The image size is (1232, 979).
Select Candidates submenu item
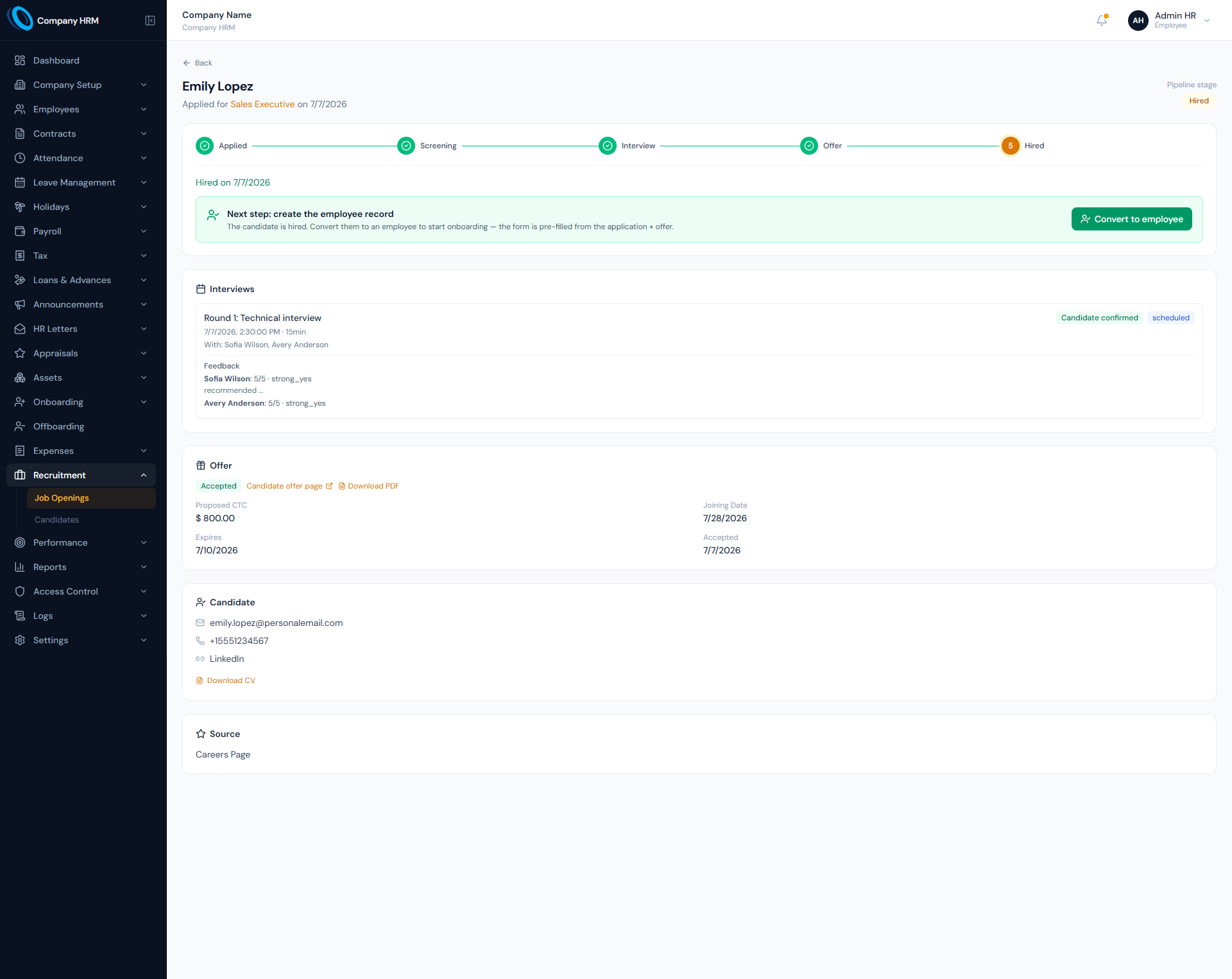pyautogui.click(x=91, y=520)
